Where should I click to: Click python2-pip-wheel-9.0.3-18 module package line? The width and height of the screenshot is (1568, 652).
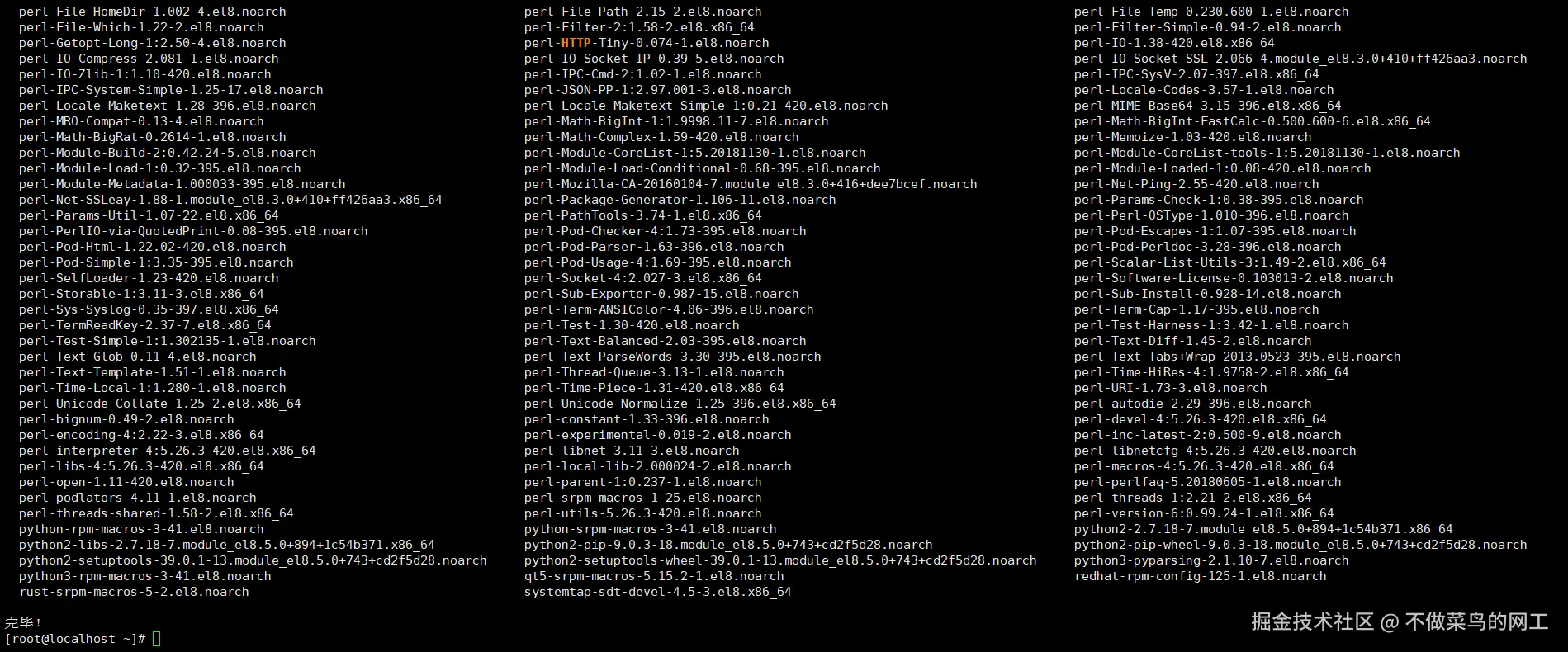pos(1300,545)
